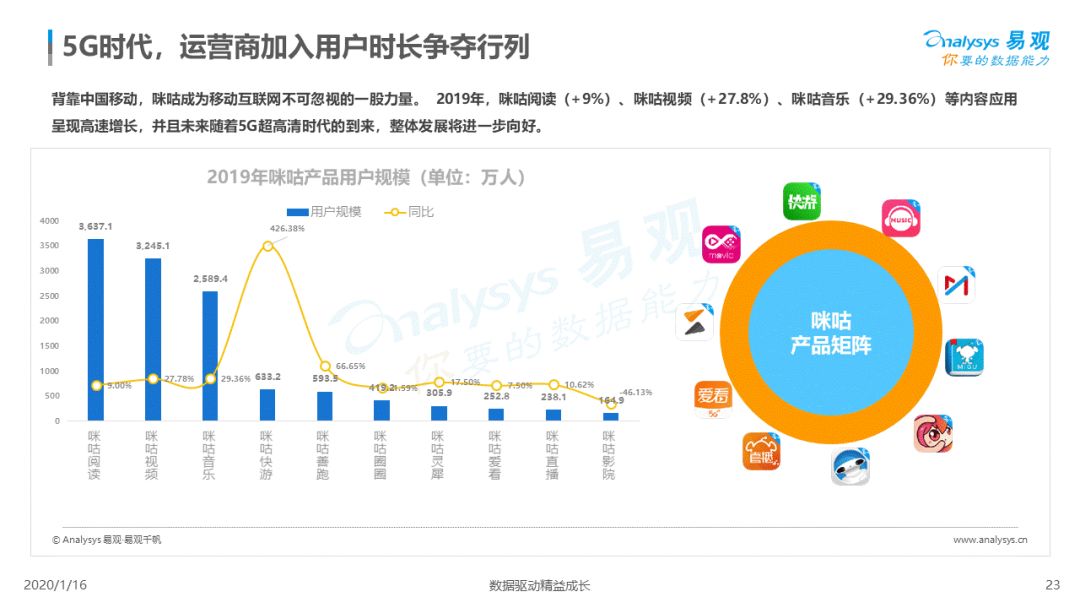Click the 咪咕爱看 axis label
Screen dimensions: 1080x608
(x=495, y=455)
